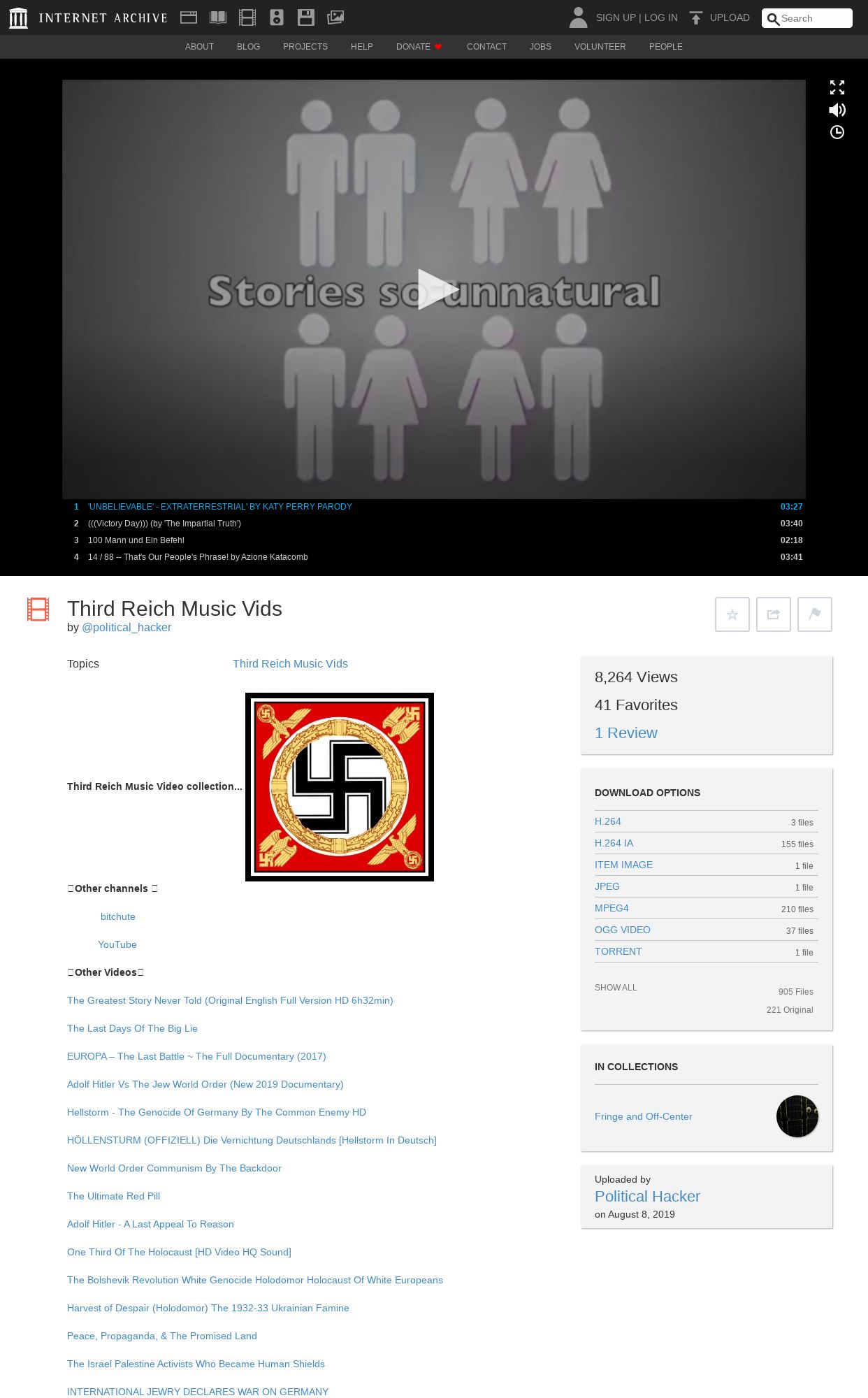Enter fullscreen with expand arrows icon
This screenshot has height=1398, width=868.
(x=837, y=87)
